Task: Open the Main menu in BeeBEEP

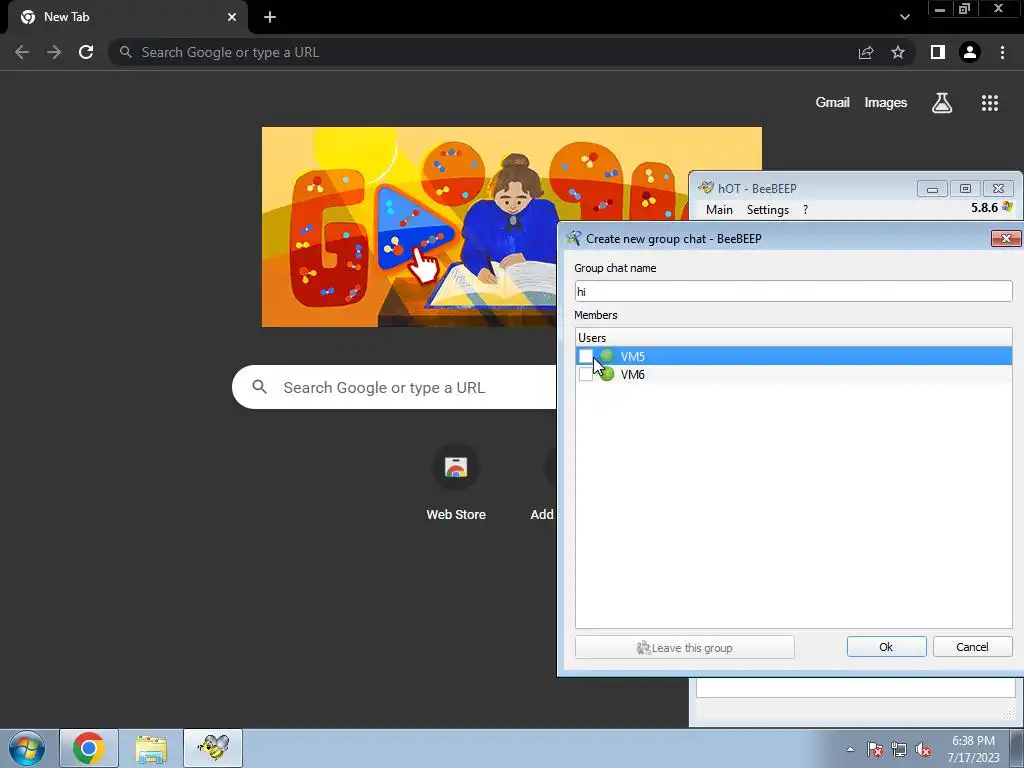Action: [719, 210]
